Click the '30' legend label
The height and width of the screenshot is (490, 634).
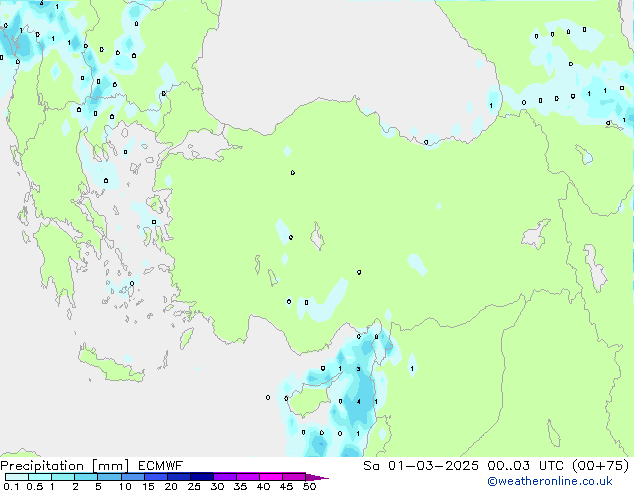[217, 486]
